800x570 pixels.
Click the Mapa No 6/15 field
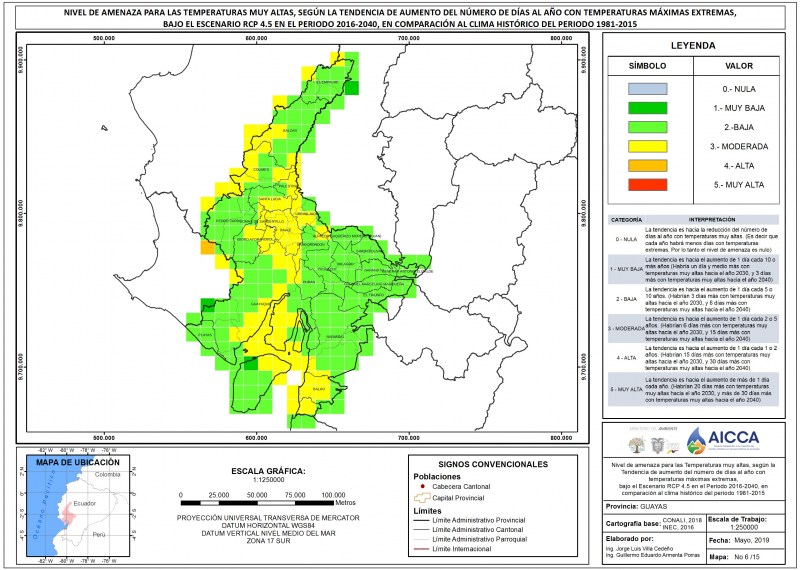click(x=745, y=557)
